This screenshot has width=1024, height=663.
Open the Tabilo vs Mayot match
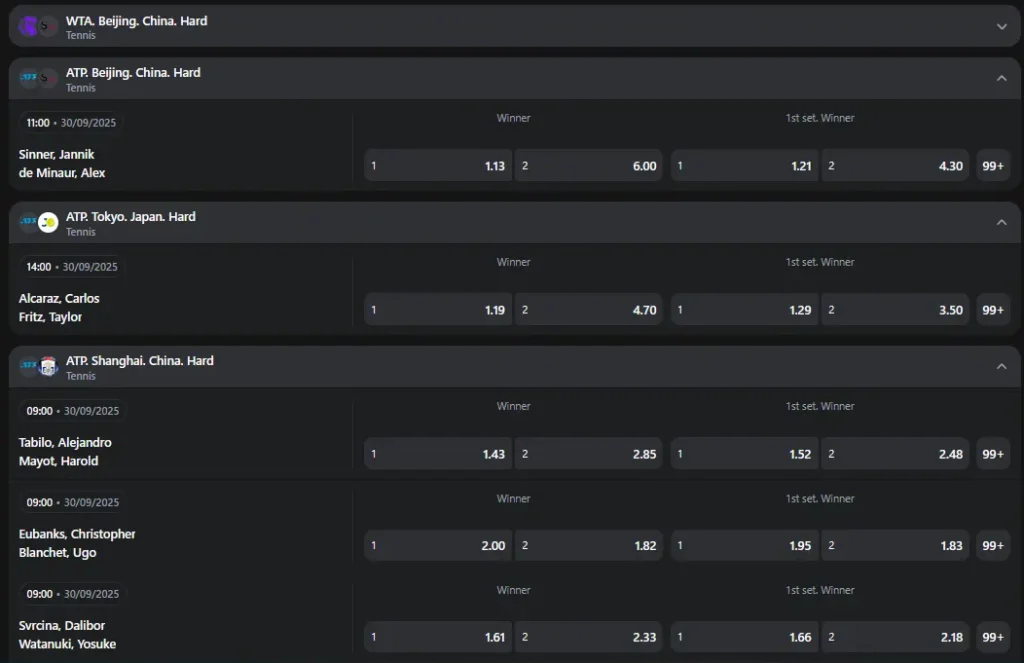65,452
